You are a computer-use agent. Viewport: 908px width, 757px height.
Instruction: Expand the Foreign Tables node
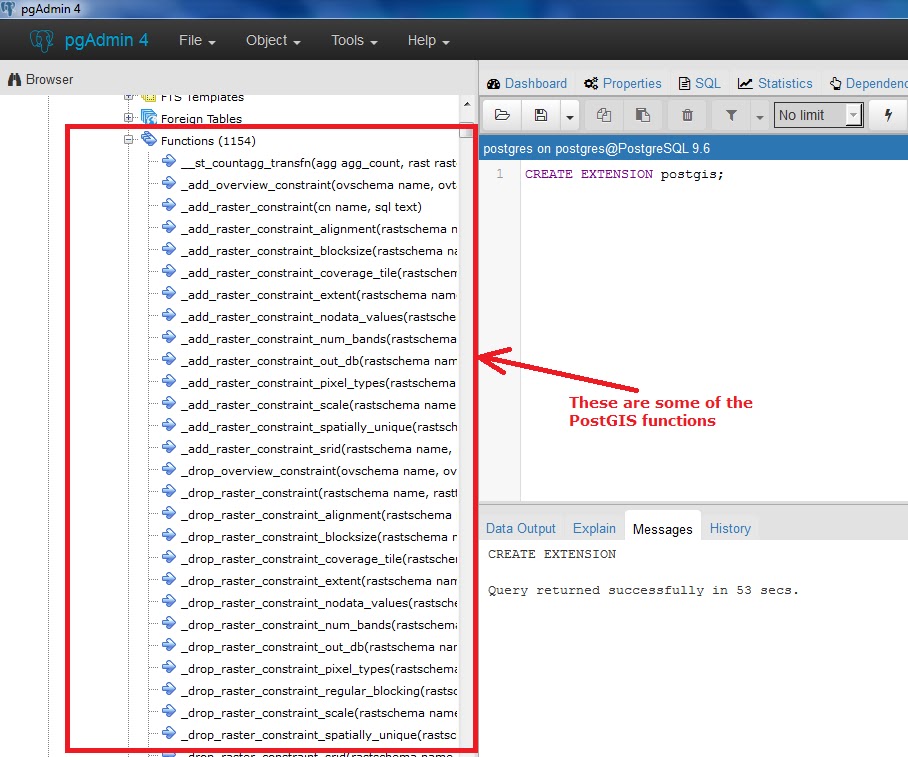click(x=129, y=117)
